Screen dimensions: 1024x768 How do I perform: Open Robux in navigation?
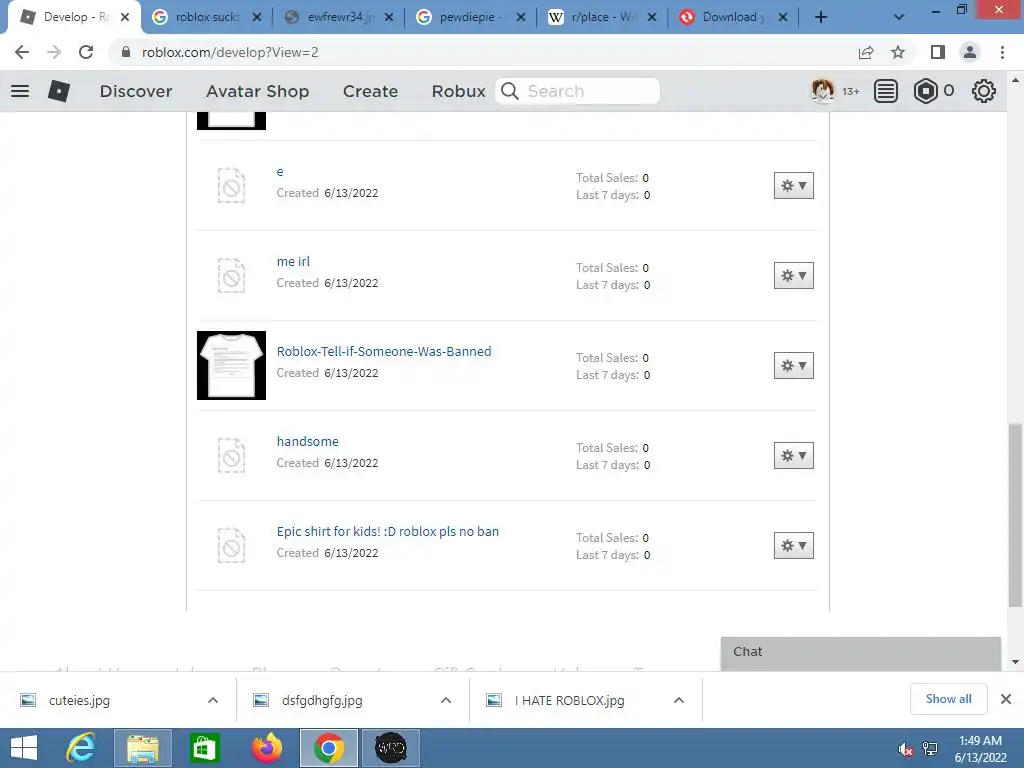coord(458,91)
